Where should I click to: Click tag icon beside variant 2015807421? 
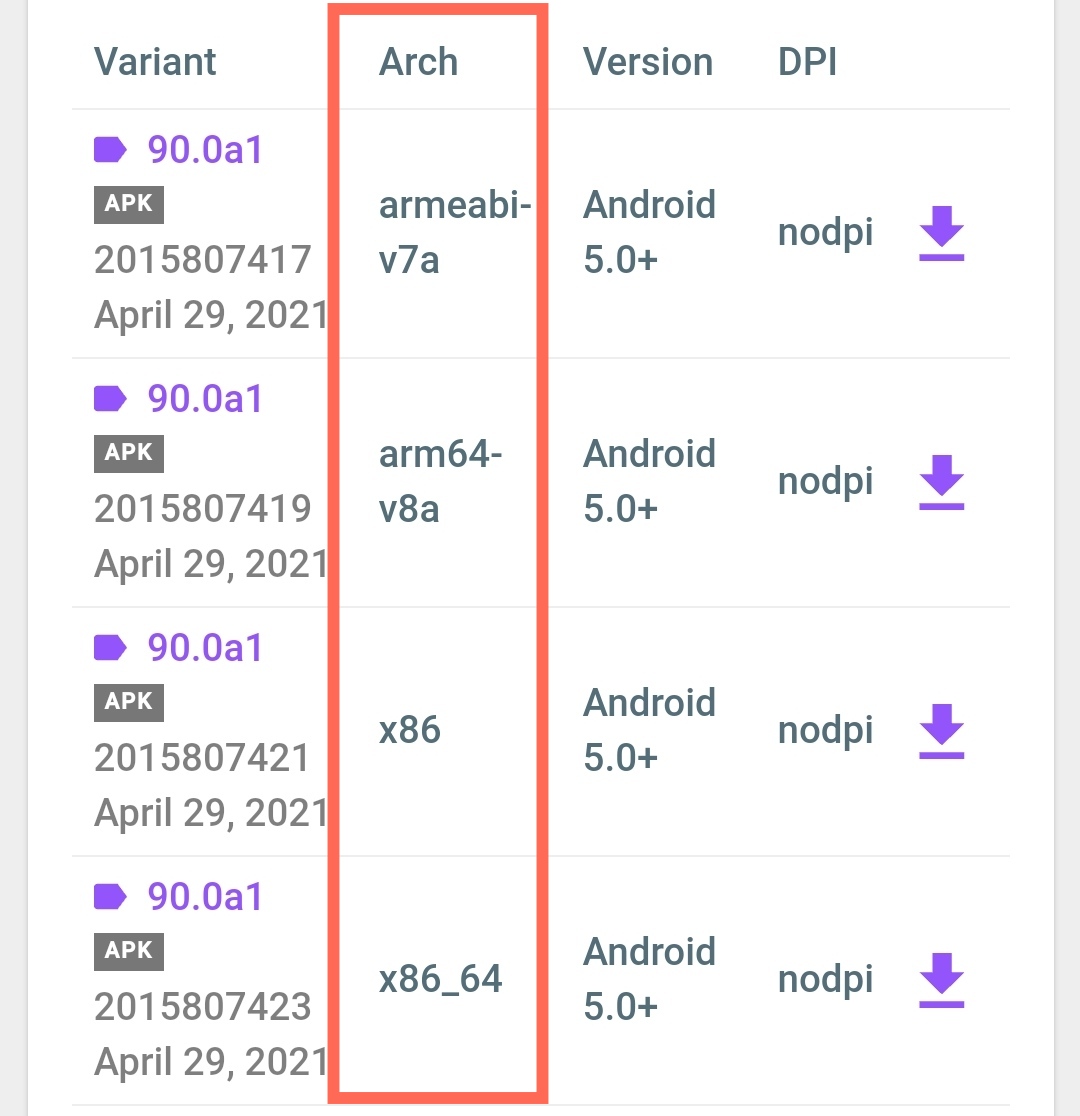[x=110, y=648]
